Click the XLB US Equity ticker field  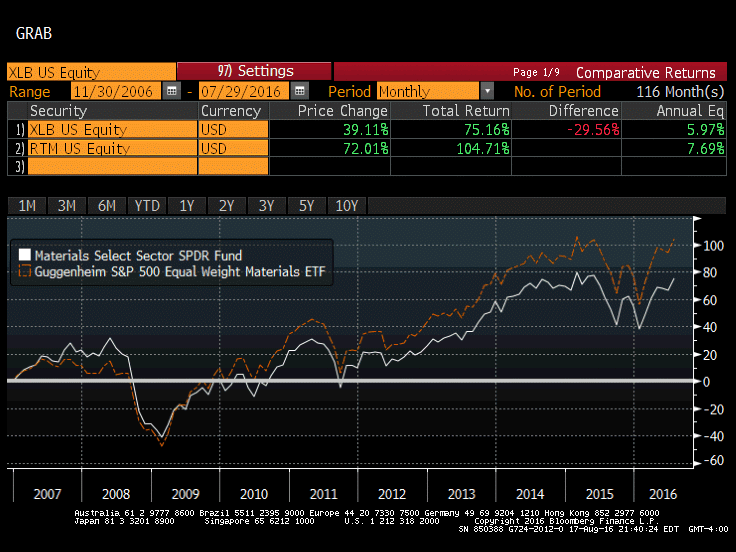click(92, 72)
